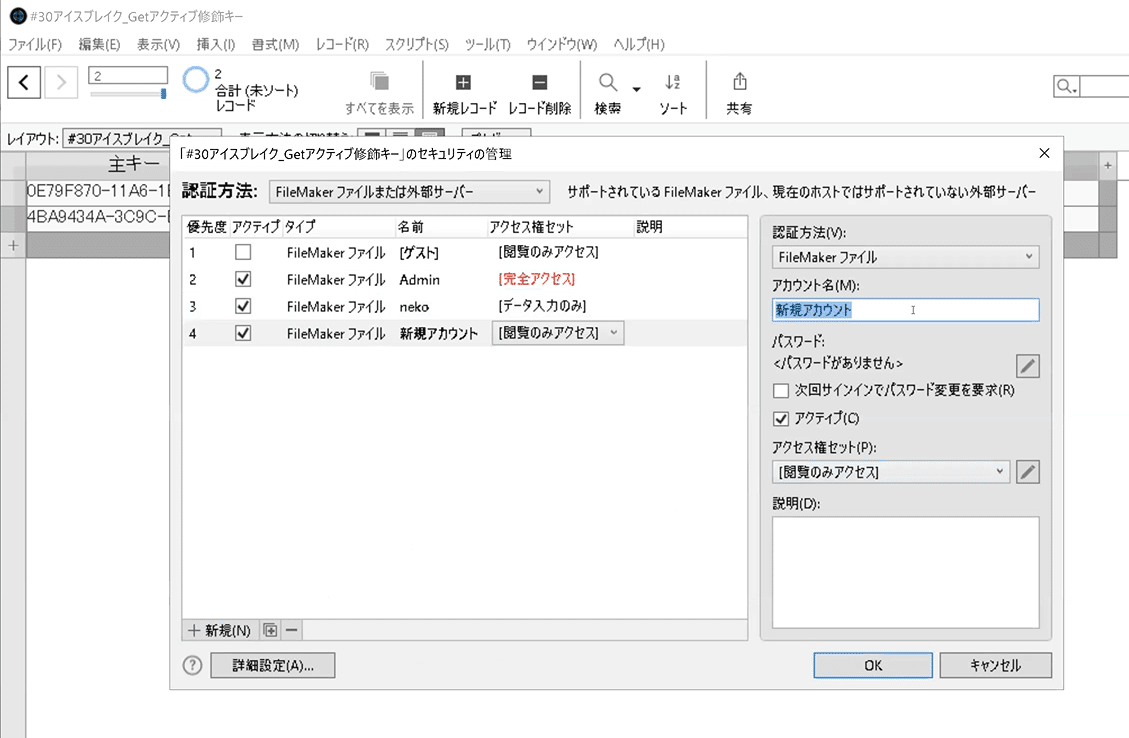The image size is (1129, 738).
Task: Open top 認証方法 dropdown
Action: click(x=409, y=192)
